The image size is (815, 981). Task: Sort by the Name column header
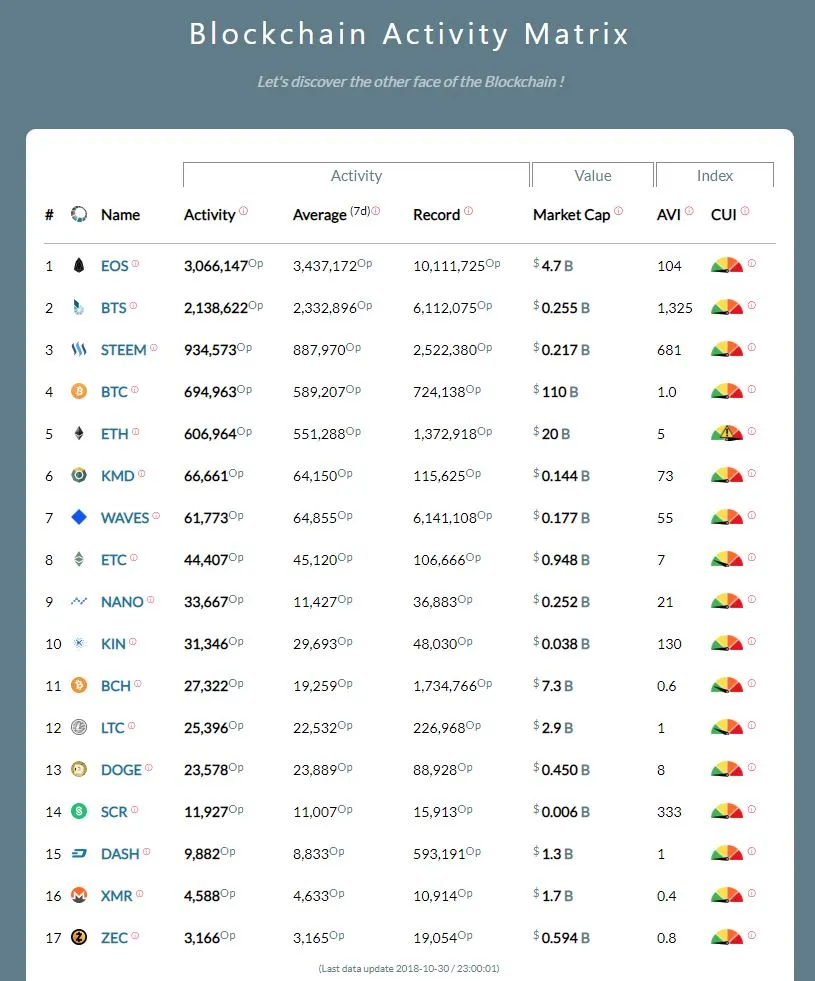point(120,215)
